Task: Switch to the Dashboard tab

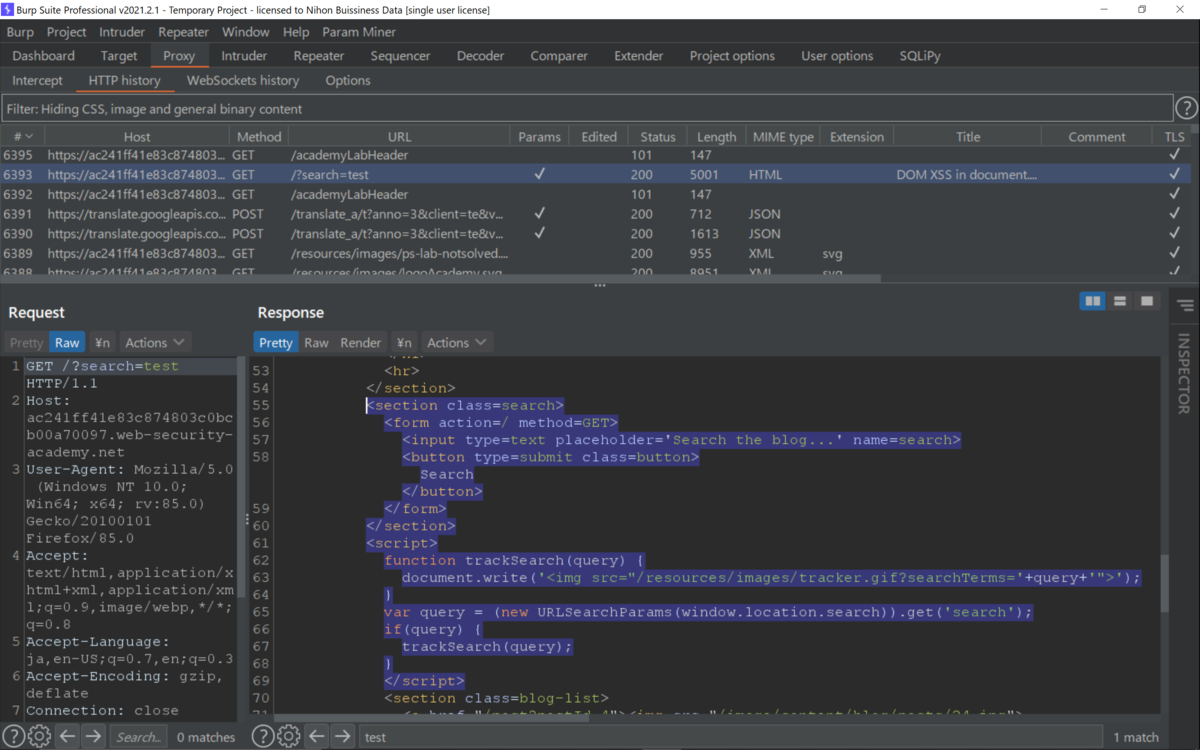Action: (44, 55)
